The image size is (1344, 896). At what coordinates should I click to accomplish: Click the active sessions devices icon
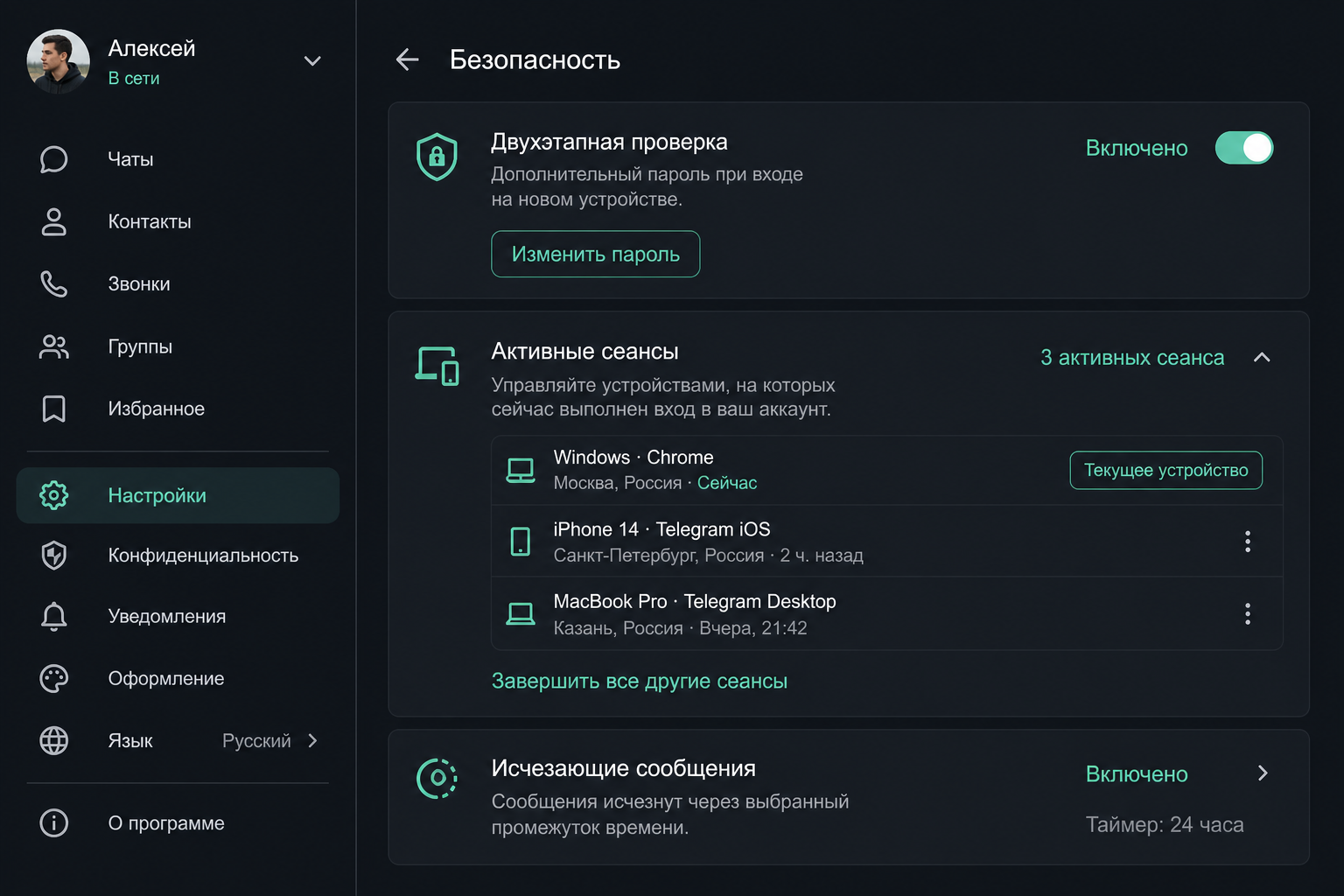point(437,366)
